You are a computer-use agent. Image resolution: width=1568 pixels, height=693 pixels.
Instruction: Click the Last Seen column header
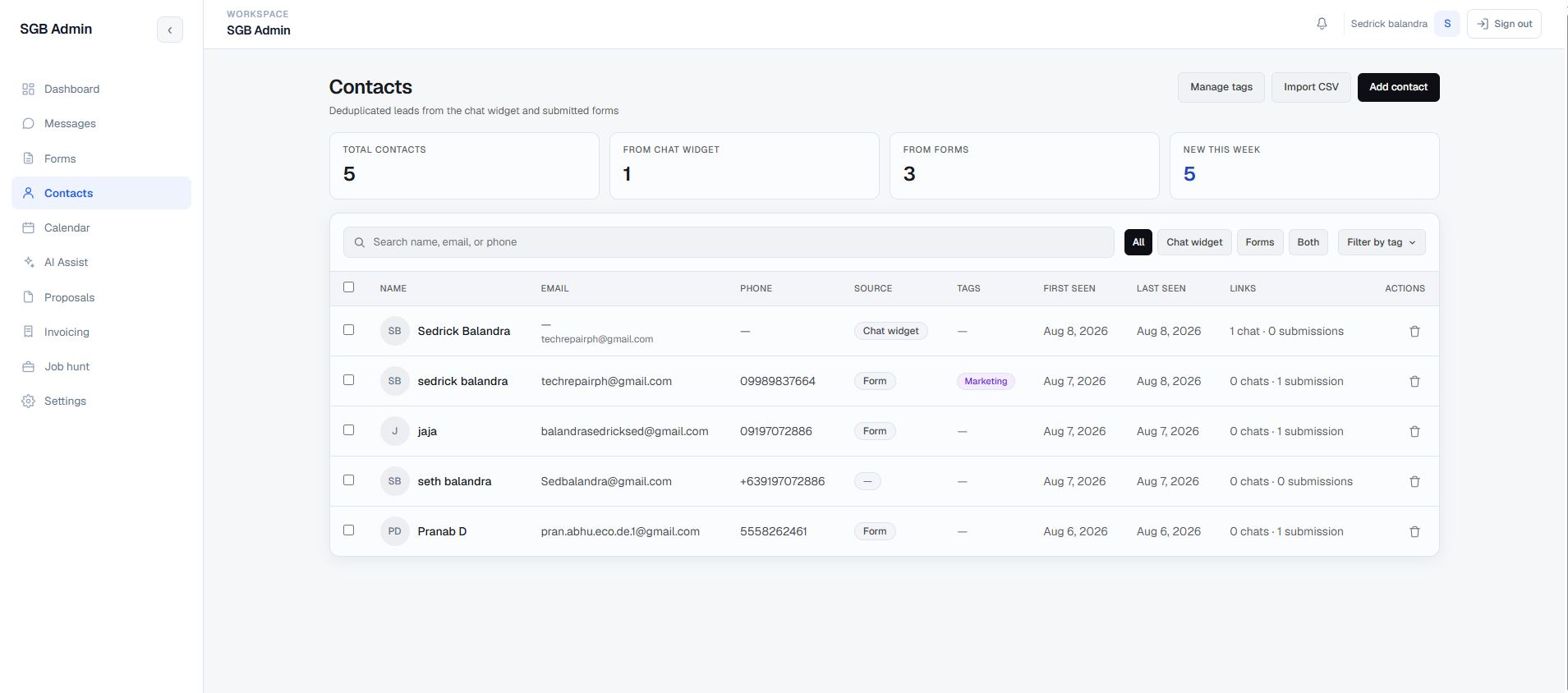(1161, 288)
